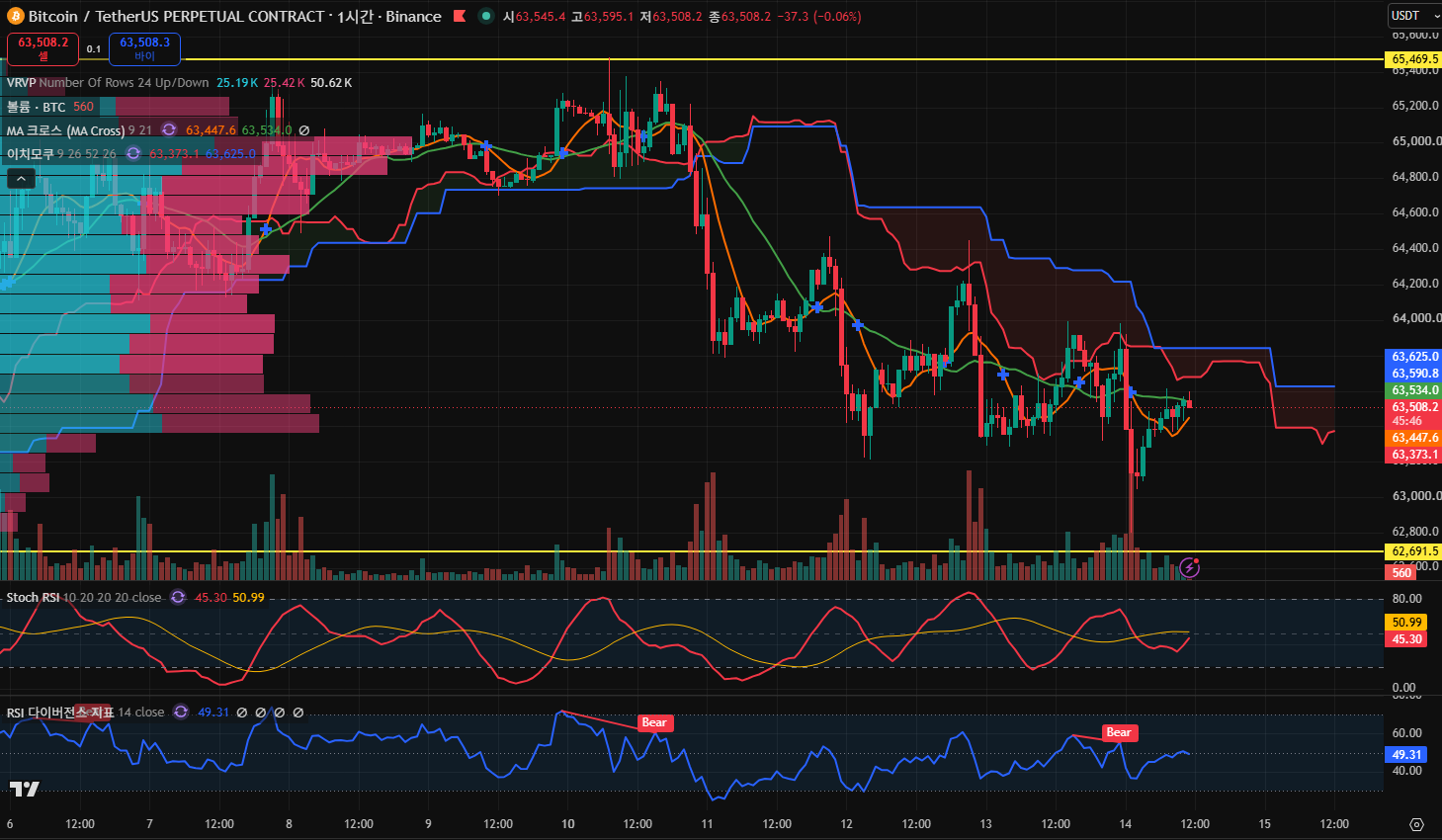The height and width of the screenshot is (840, 1442).
Task: Click date 15 on the time axis
Action: click(1264, 824)
